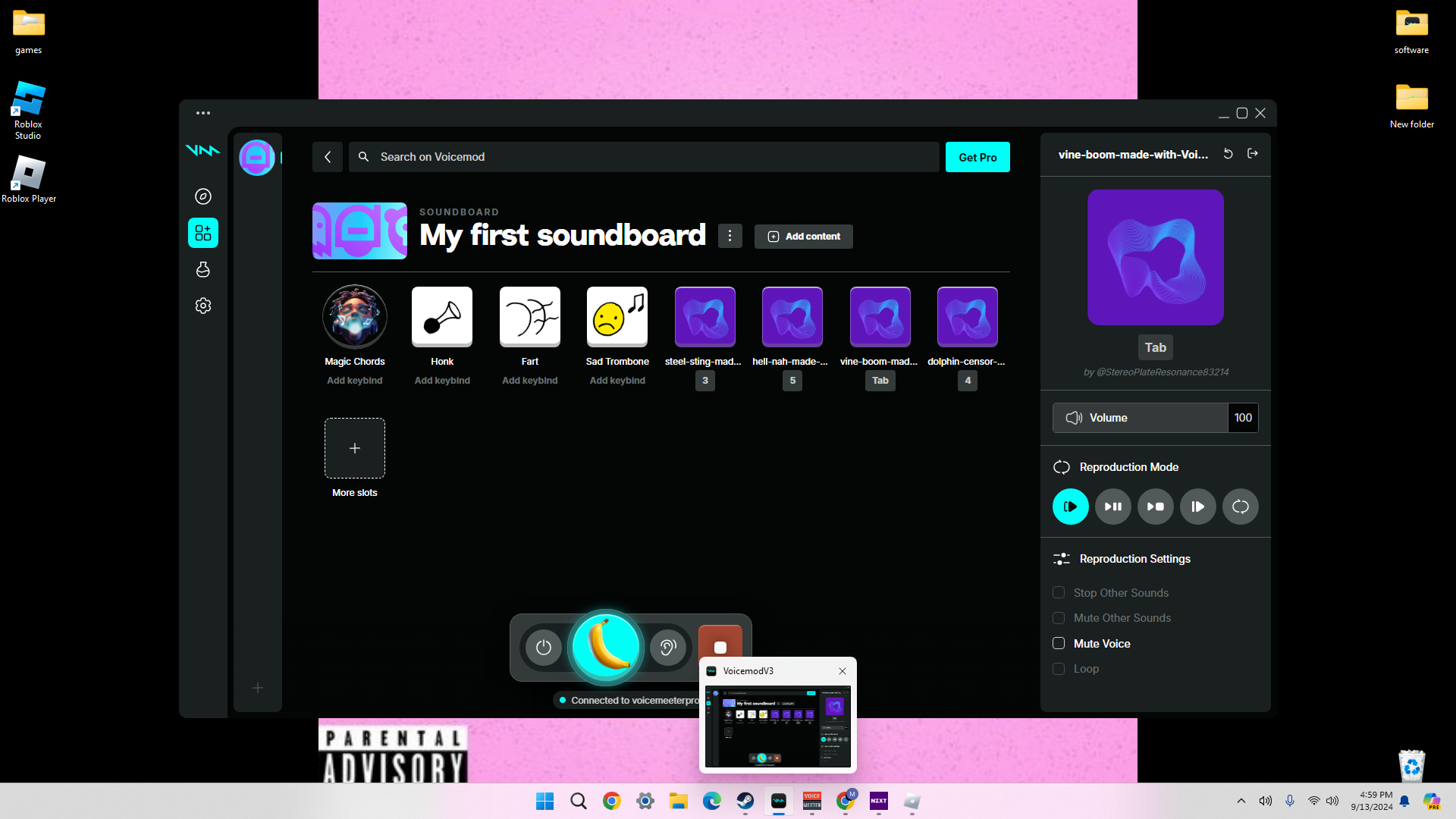
Task: Adjust the Volume slider
Action: pos(1141,418)
